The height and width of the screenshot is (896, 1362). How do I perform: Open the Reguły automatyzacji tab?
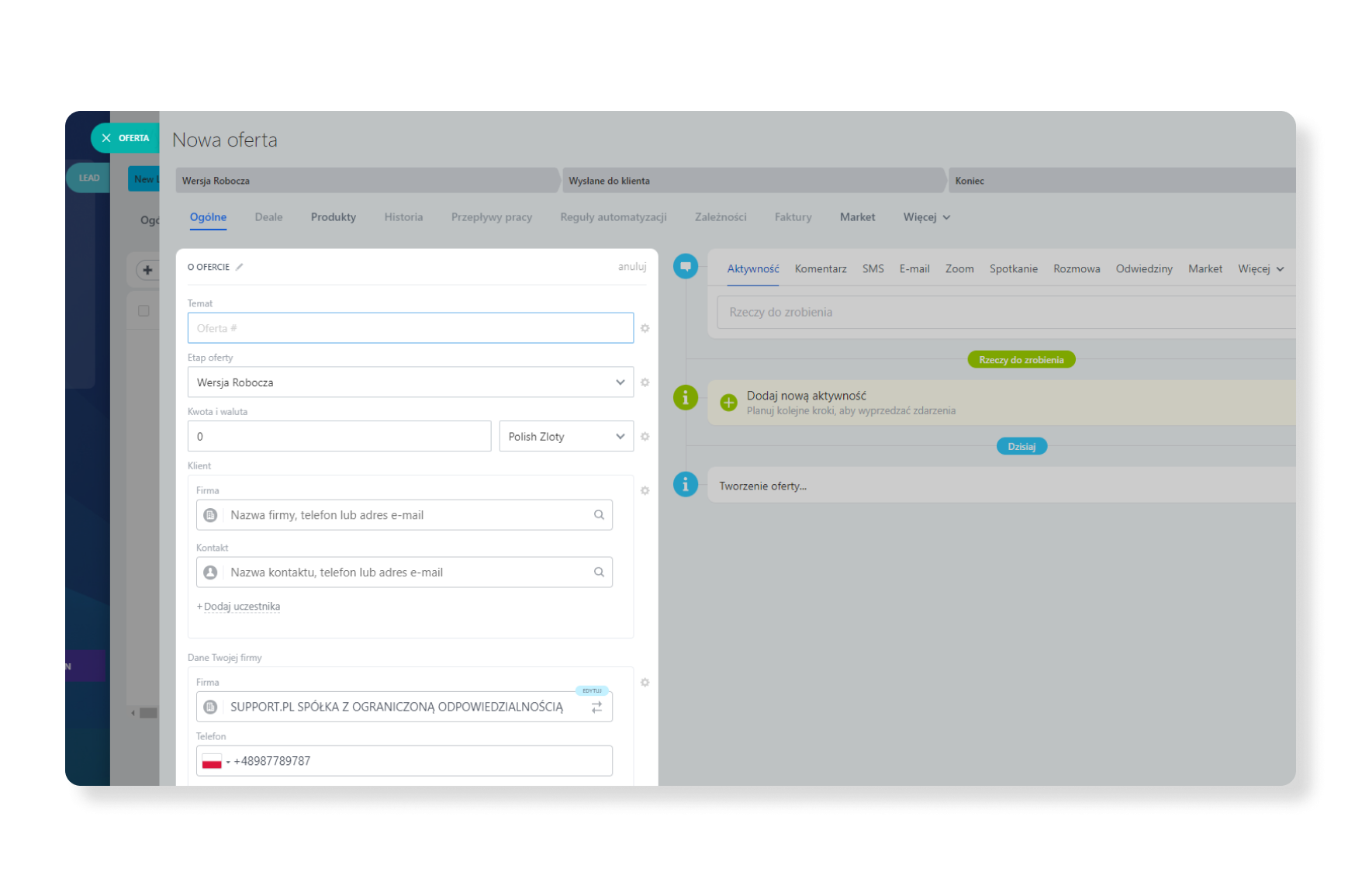click(x=614, y=217)
